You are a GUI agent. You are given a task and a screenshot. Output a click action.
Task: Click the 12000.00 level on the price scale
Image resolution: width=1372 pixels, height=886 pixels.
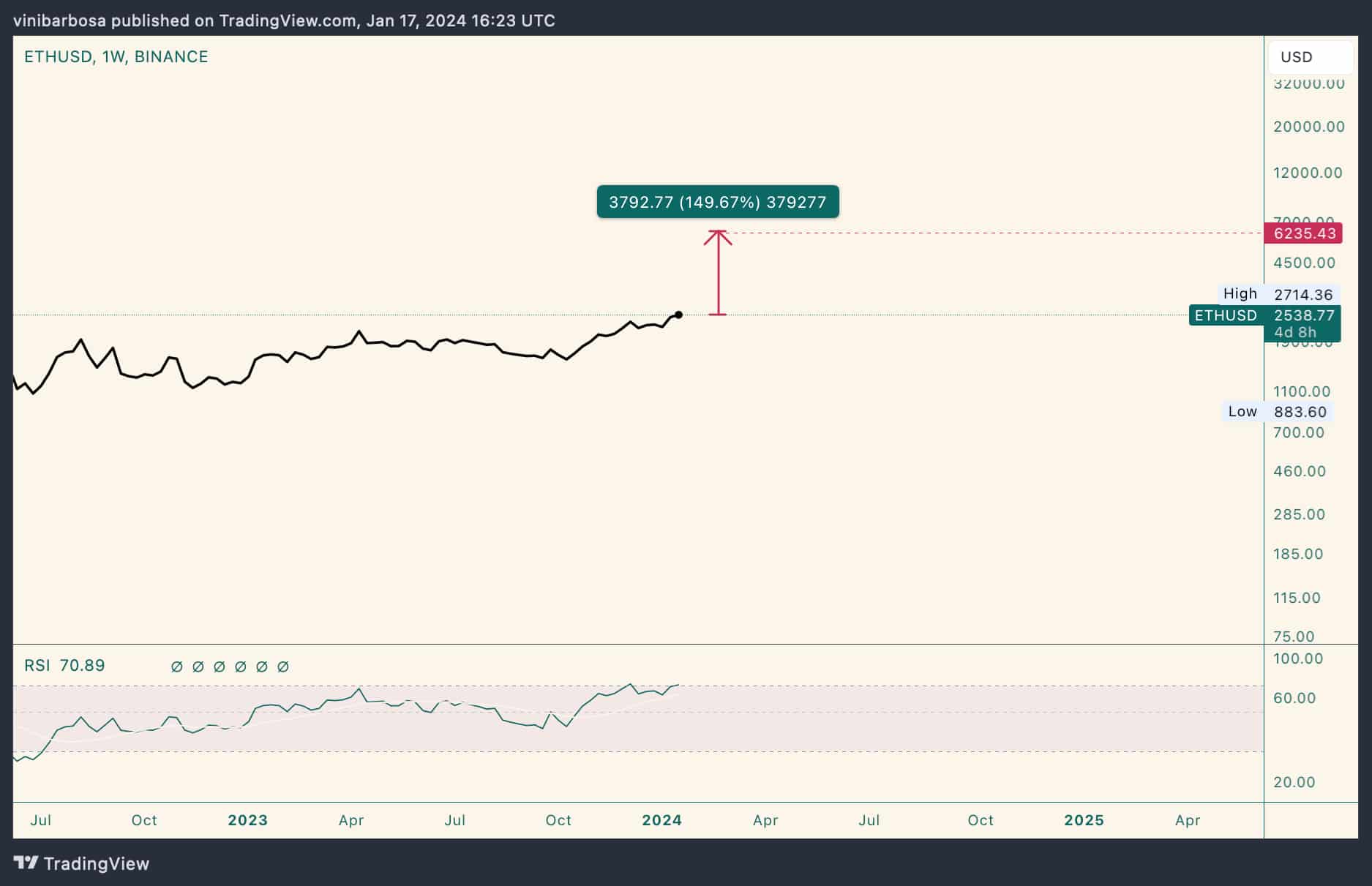1308,173
